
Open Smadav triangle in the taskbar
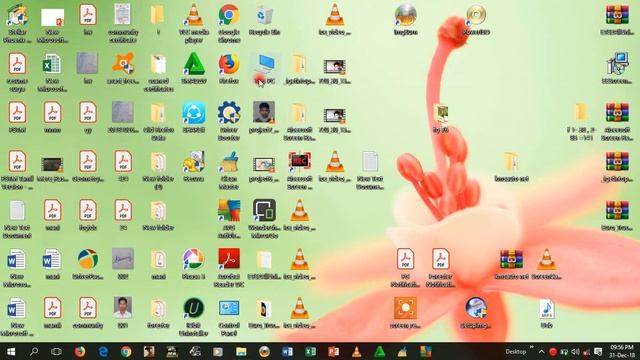point(380,351)
